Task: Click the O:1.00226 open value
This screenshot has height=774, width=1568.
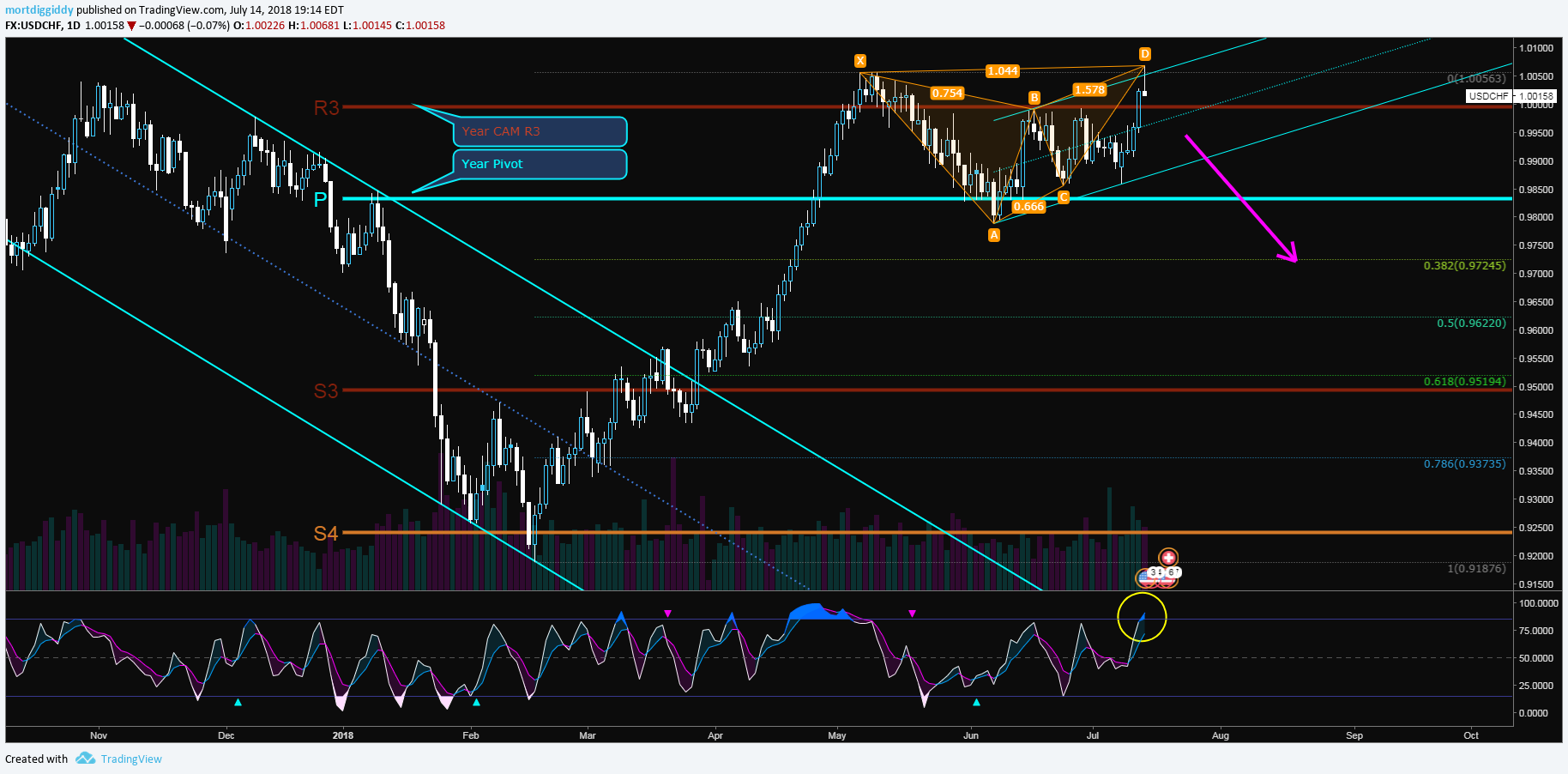Action: click(259, 26)
